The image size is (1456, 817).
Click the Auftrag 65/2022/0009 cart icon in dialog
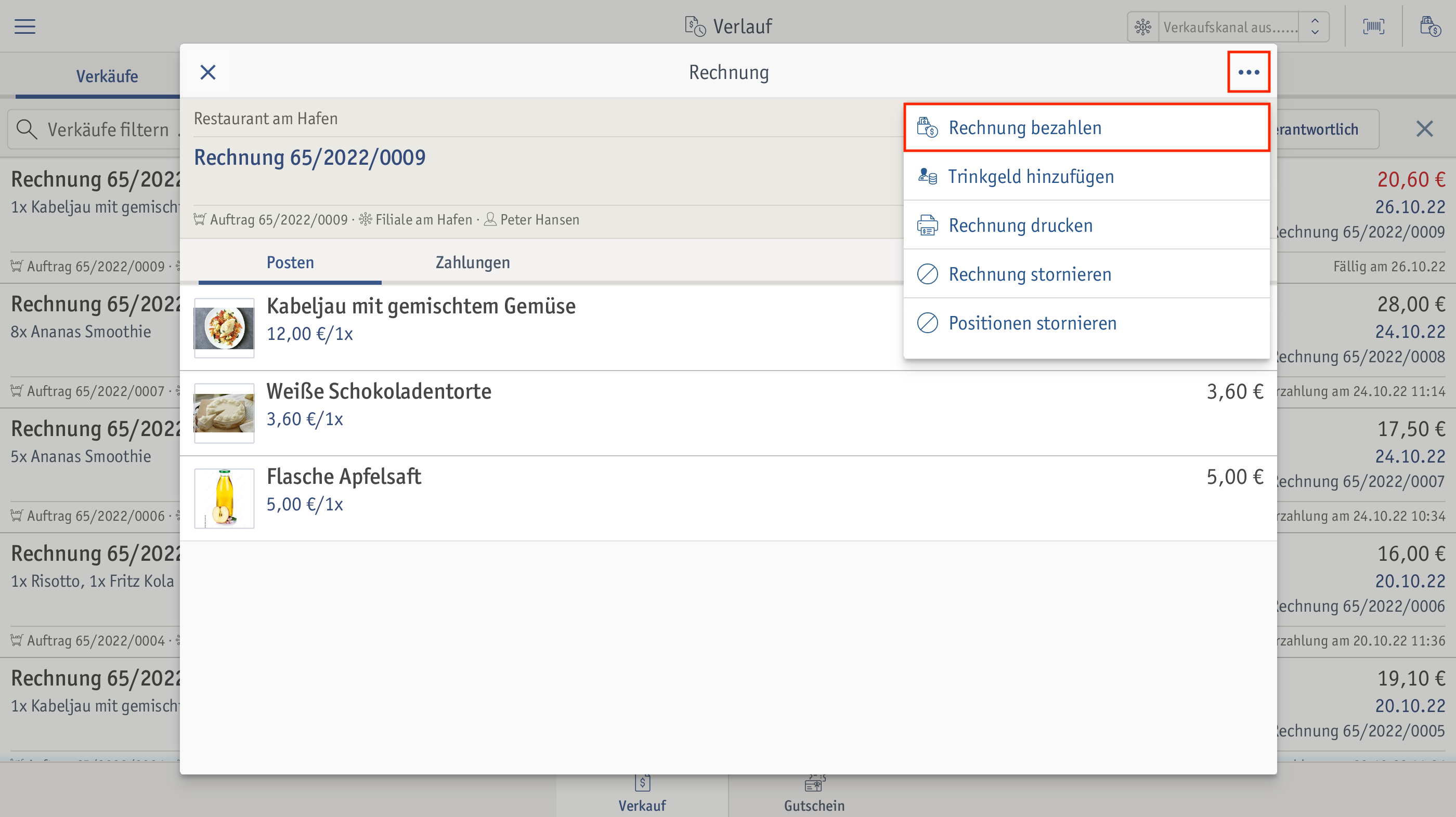tap(200, 219)
